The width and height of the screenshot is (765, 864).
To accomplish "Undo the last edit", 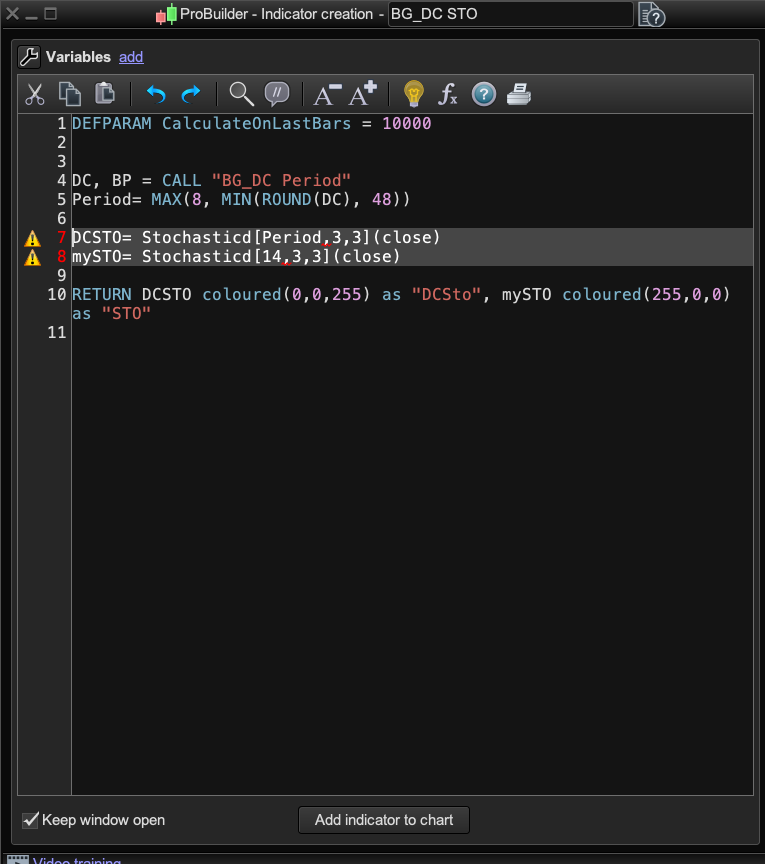I will click(x=156, y=95).
